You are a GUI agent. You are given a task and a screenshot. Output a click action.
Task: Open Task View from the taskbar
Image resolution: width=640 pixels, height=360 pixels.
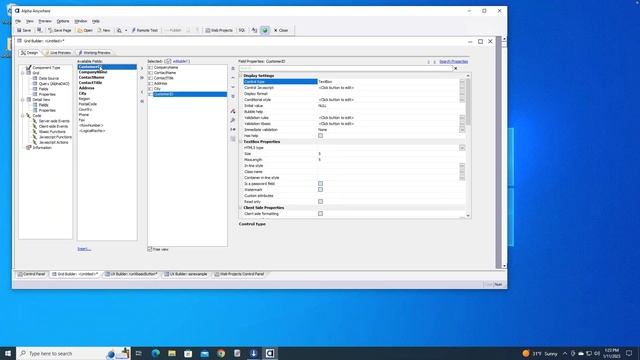139,353
